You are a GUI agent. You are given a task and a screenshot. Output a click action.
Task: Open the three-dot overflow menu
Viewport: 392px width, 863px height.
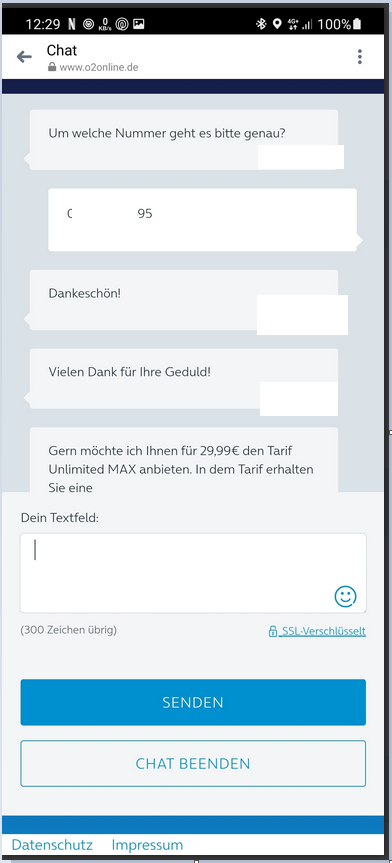(360, 57)
